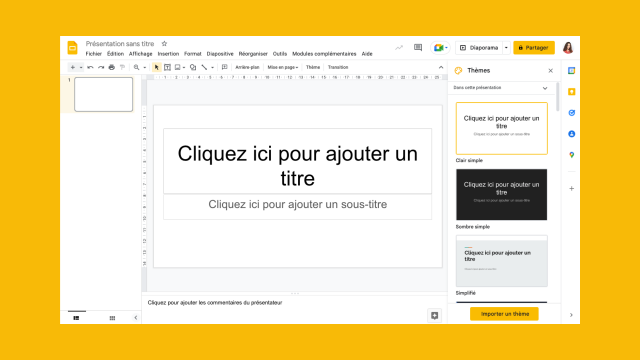Open Google Calendar in the side panel
Viewport: 640px width, 360px height.
coord(571,71)
